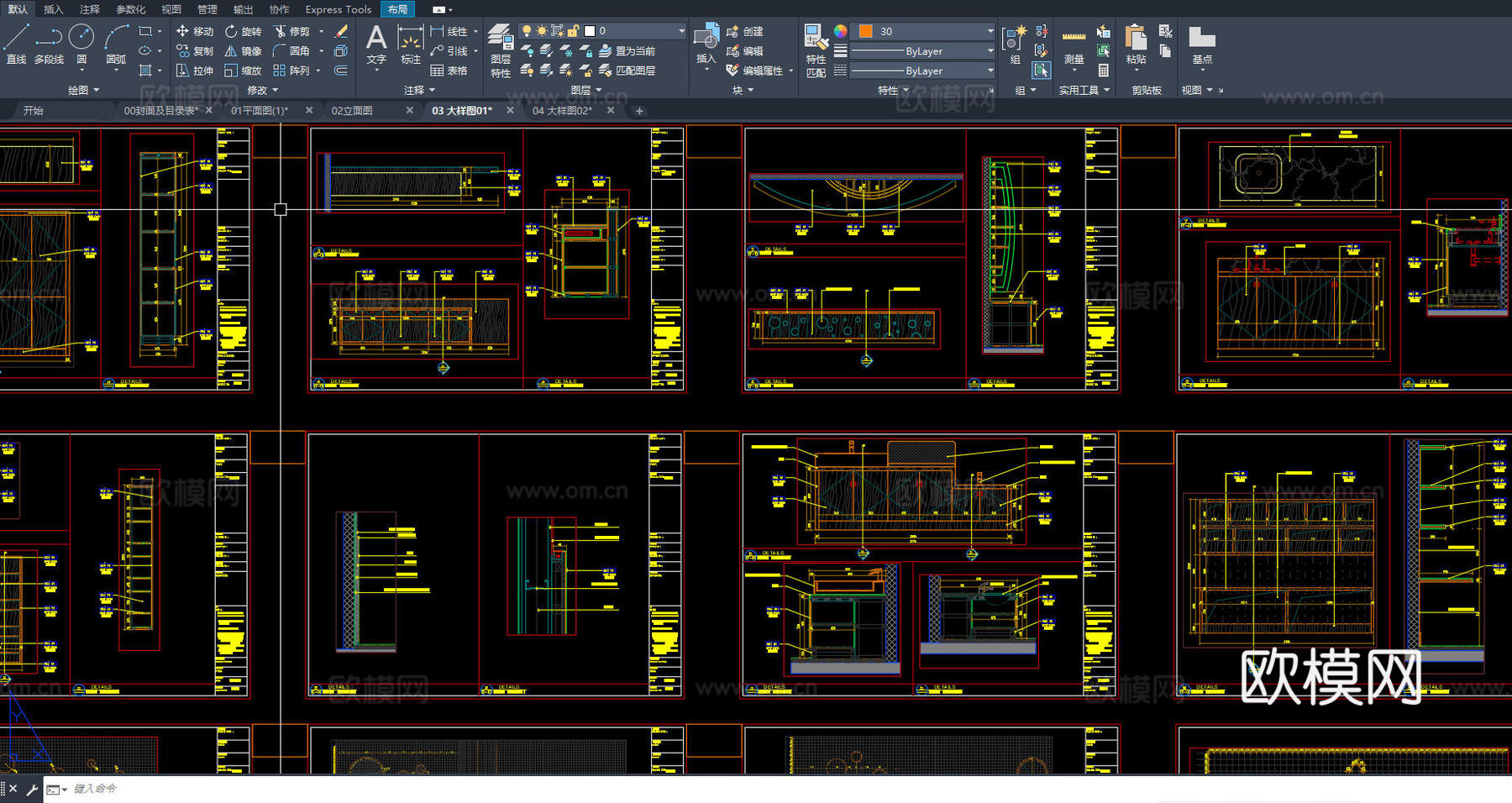Click the color wheel object color icon

(840, 31)
